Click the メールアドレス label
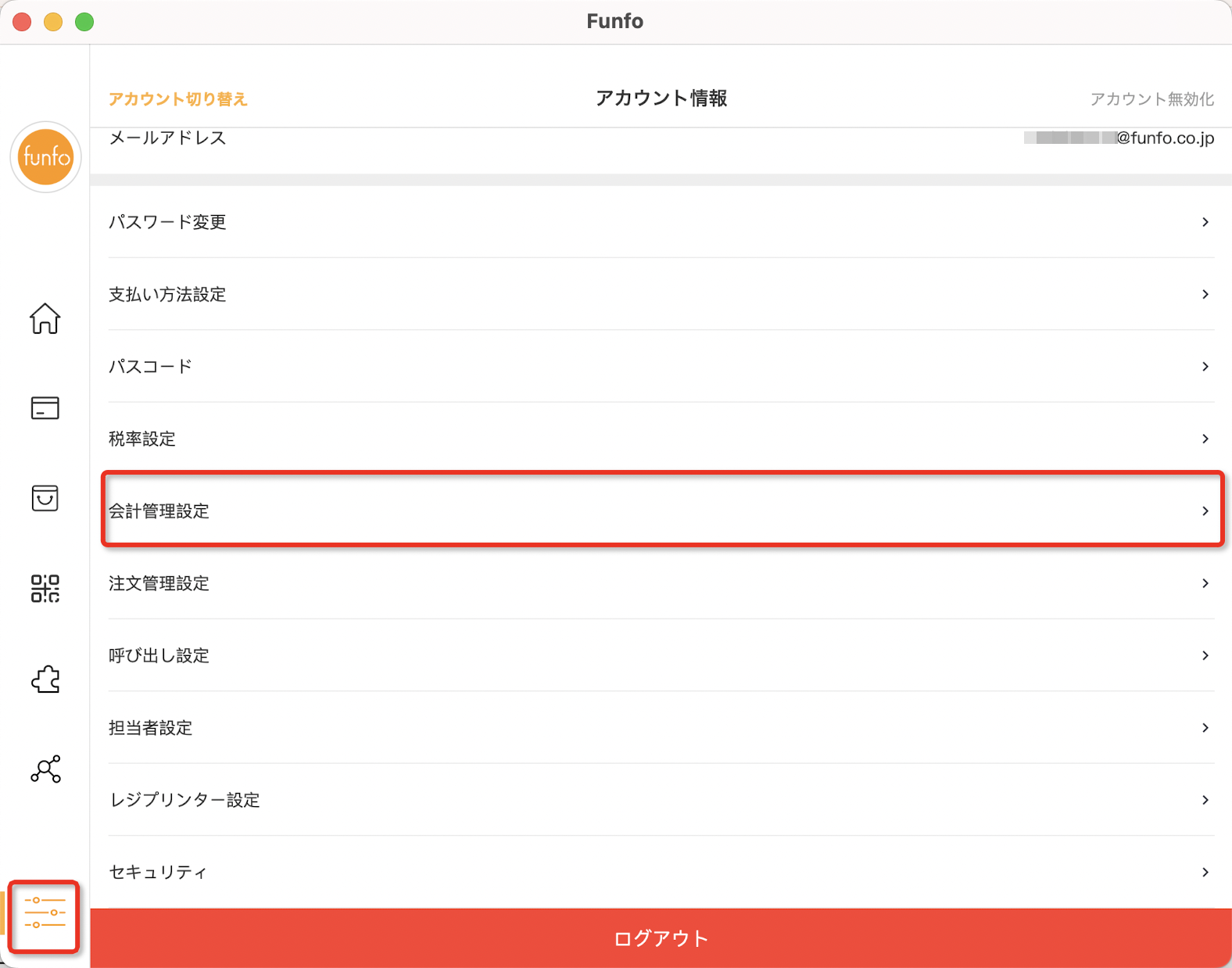The image size is (1232, 968). (x=167, y=138)
